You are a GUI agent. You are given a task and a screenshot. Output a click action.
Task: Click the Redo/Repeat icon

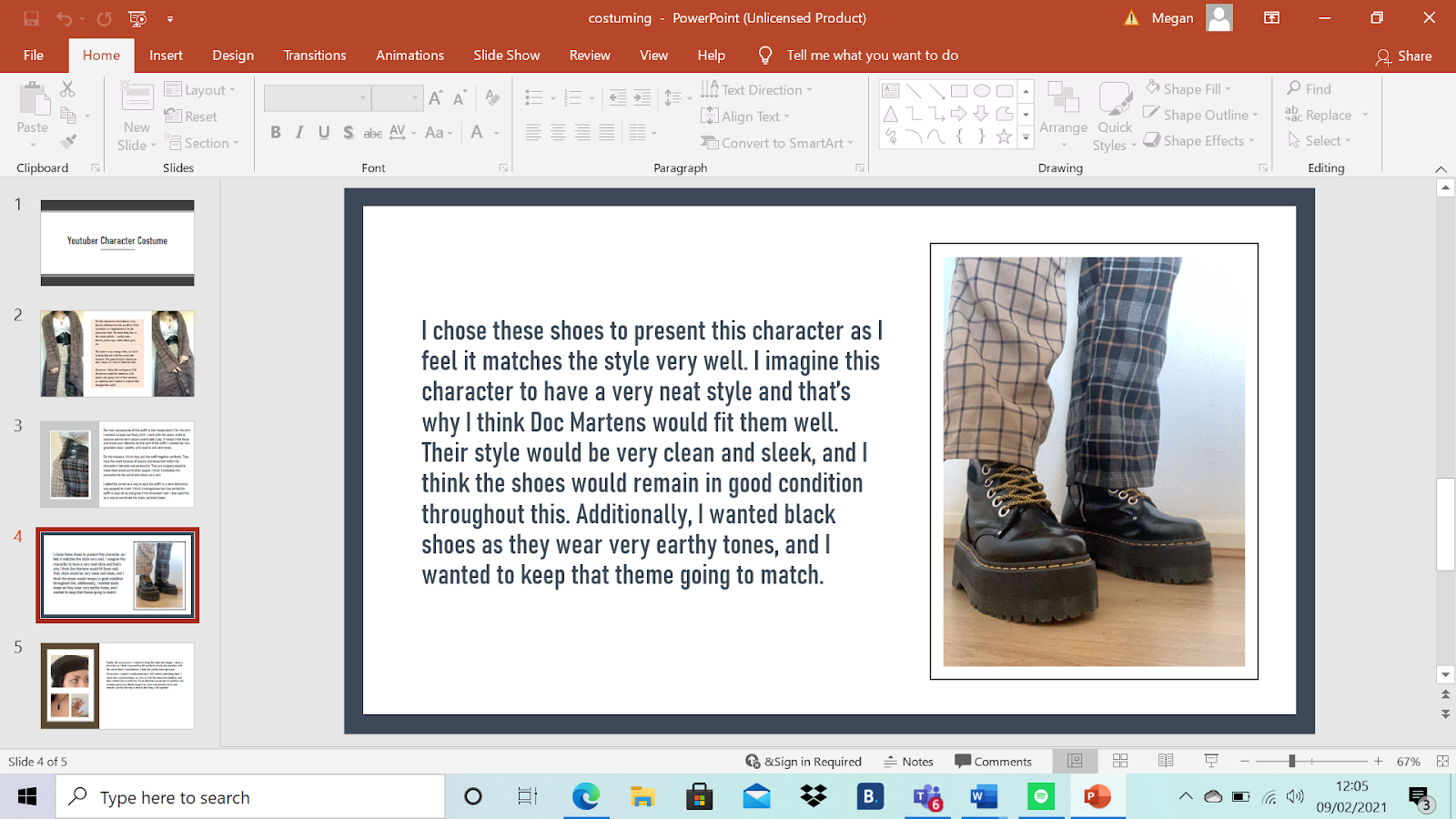click(105, 18)
